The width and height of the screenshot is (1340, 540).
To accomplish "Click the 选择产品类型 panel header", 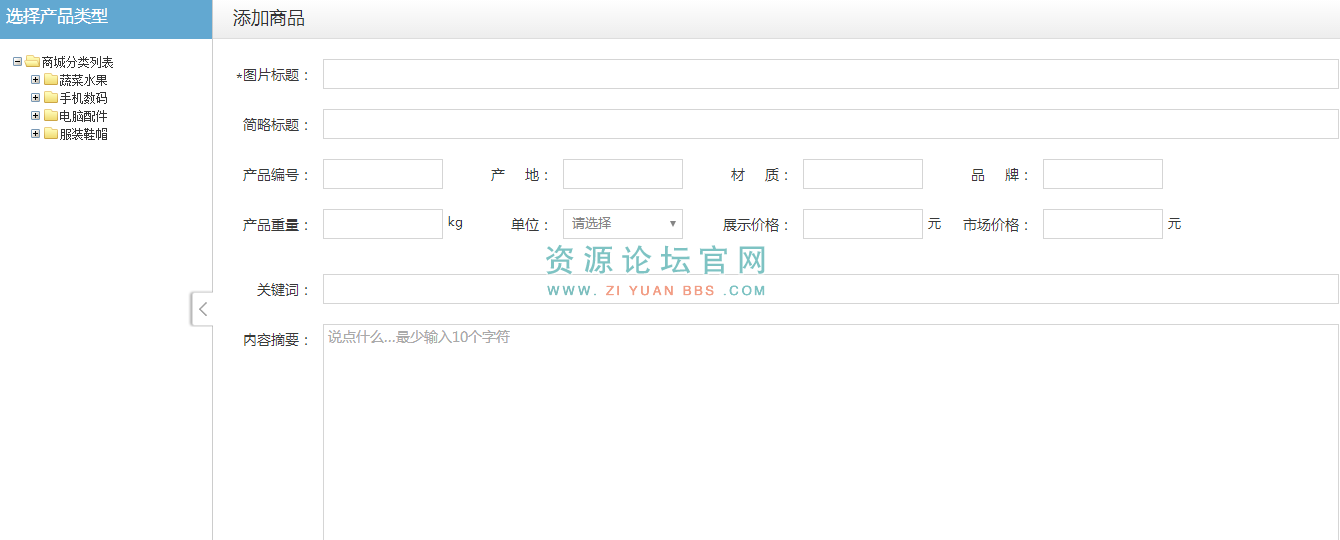I will tap(106, 19).
